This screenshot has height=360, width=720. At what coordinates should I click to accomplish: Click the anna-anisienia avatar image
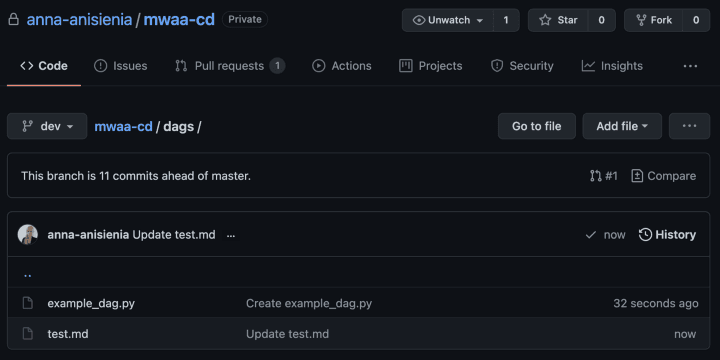[x=28, y=235]
